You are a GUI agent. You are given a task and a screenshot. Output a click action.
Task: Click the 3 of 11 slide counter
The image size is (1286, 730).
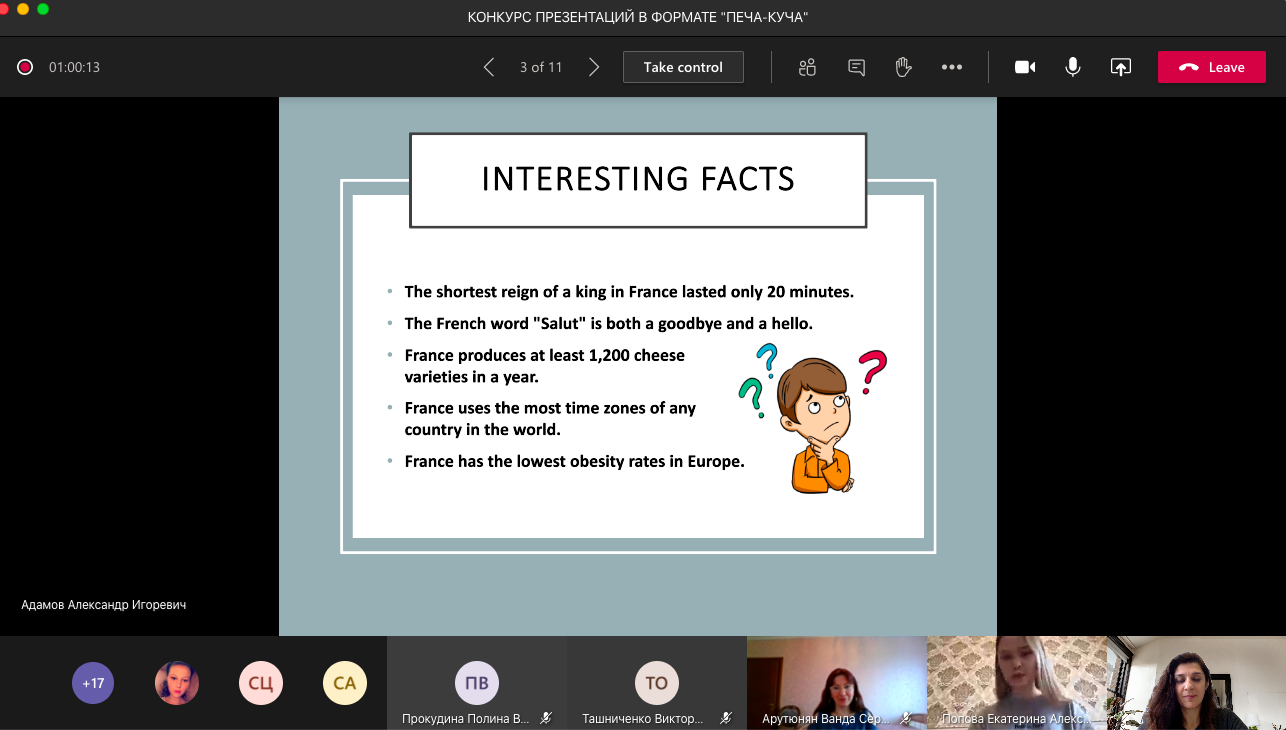coord(541,67)
